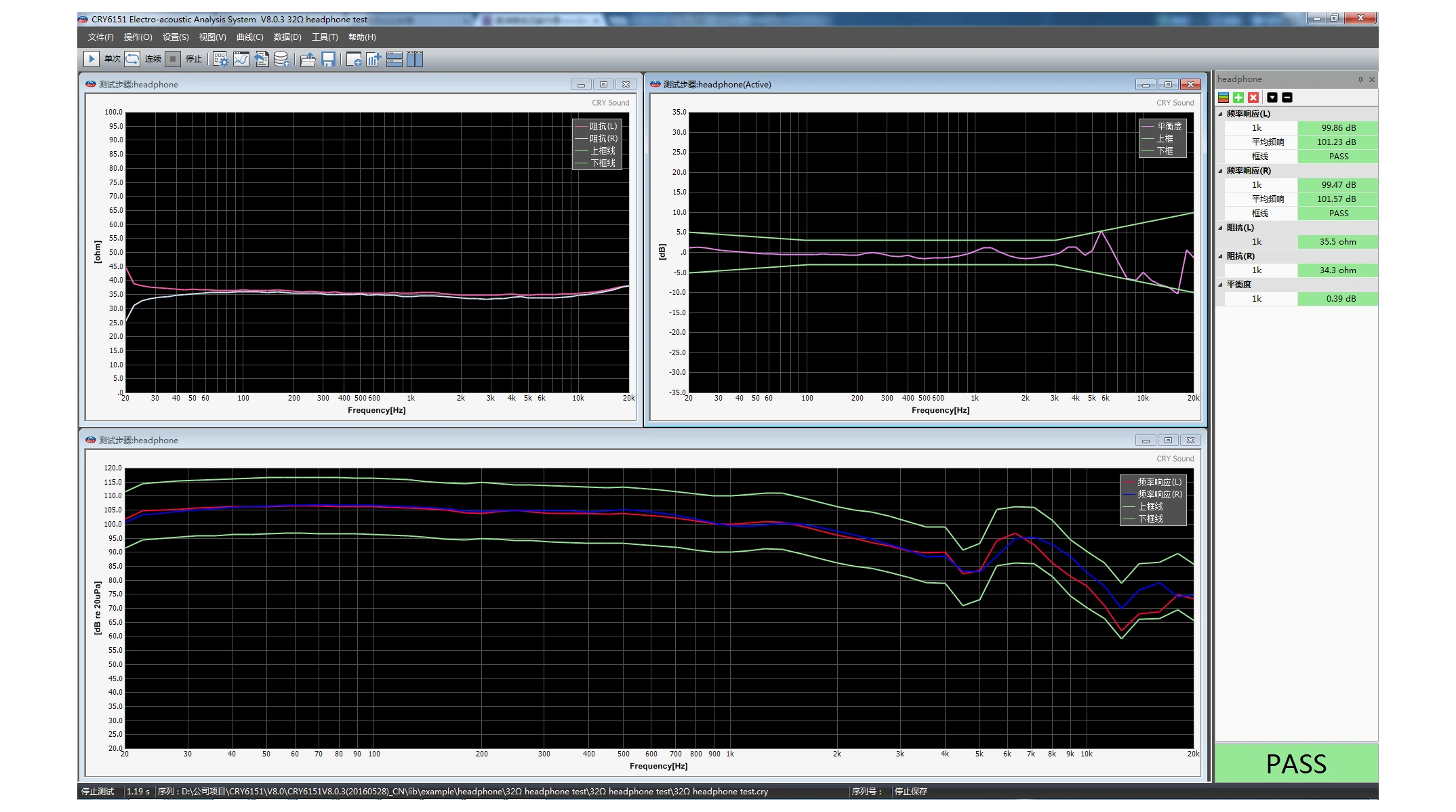The image size is (1456, 812).
Task: Pin the headphone results panel
Action: point(1360,80)
